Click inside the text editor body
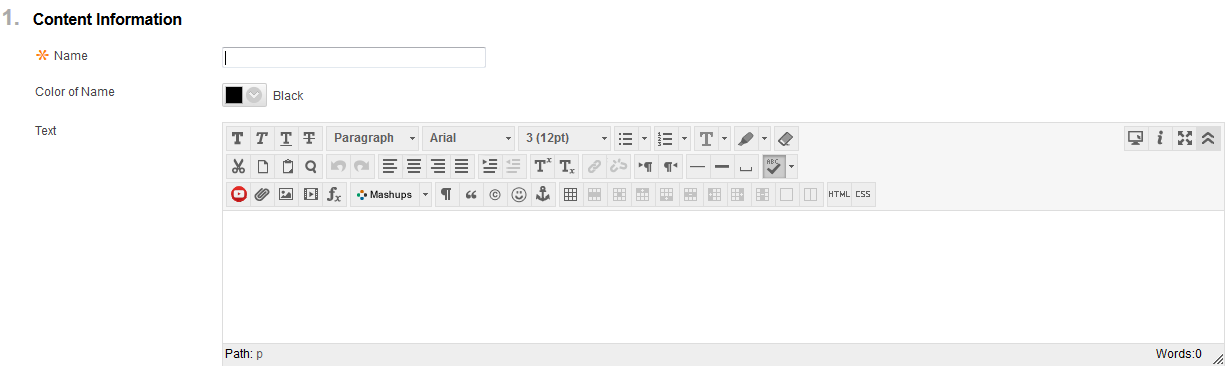Screen dimensions: 1229x366 [x=723, y=277]
